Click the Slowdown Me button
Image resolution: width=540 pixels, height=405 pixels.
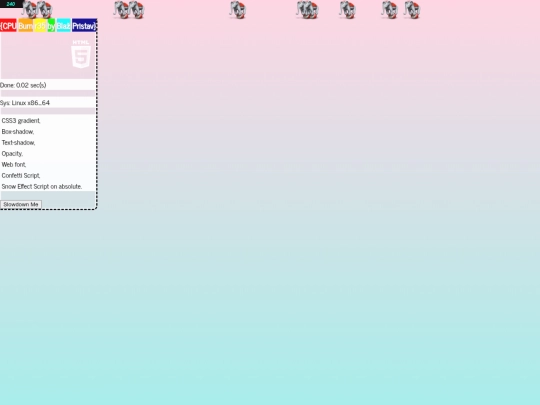21,204
